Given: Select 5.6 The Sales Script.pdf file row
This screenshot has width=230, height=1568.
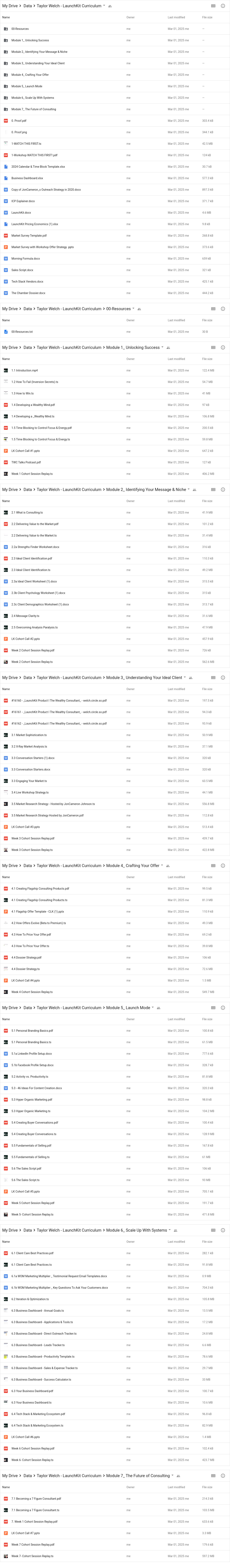Looking at the screenshot, I should (x=115, y=1169).
